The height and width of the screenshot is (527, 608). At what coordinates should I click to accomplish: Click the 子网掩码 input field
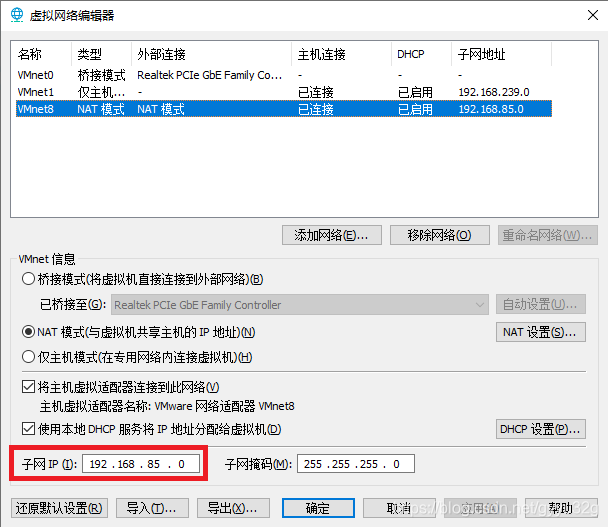coord(356,464)
